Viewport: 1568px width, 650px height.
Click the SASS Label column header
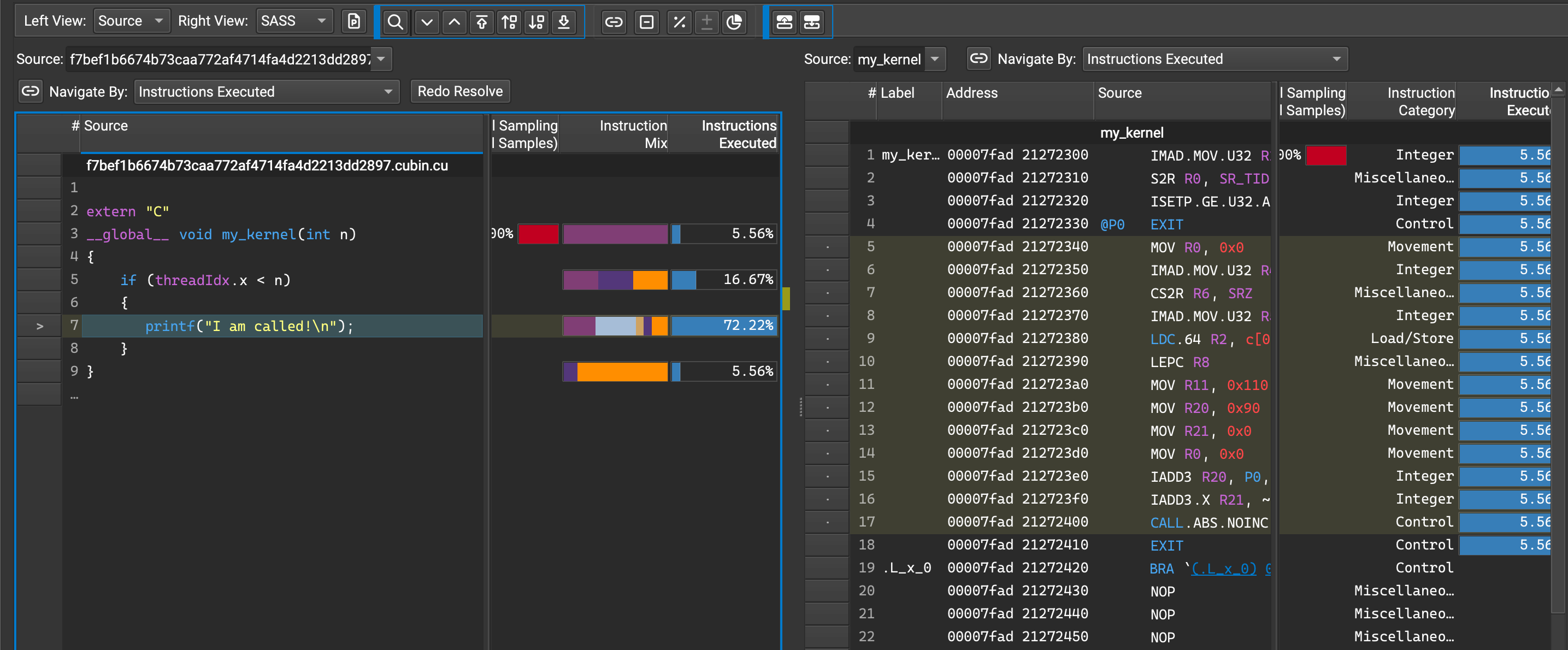click(910, 101)
